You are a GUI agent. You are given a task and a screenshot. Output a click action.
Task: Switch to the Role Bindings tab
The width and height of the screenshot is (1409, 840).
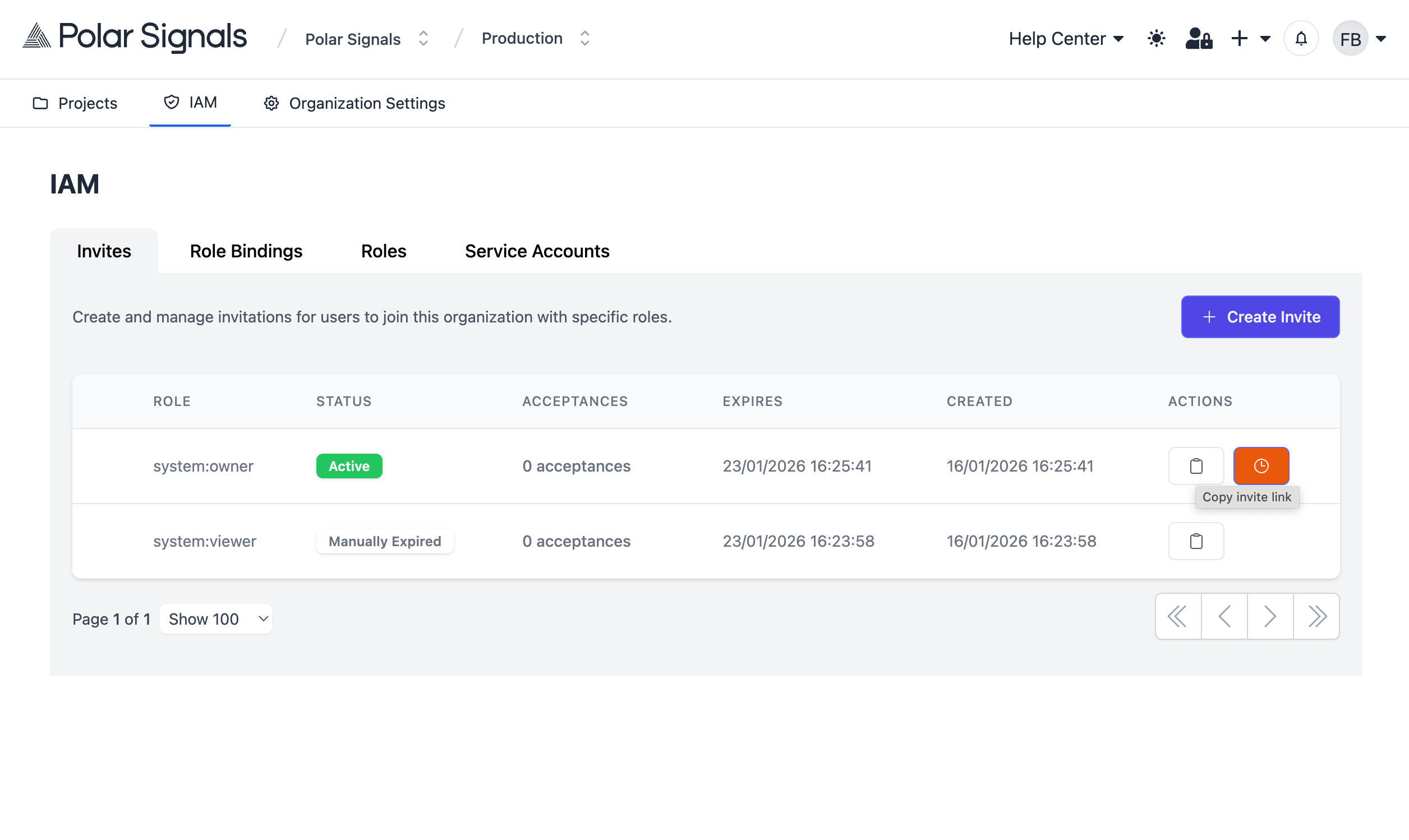pos(246,251)
